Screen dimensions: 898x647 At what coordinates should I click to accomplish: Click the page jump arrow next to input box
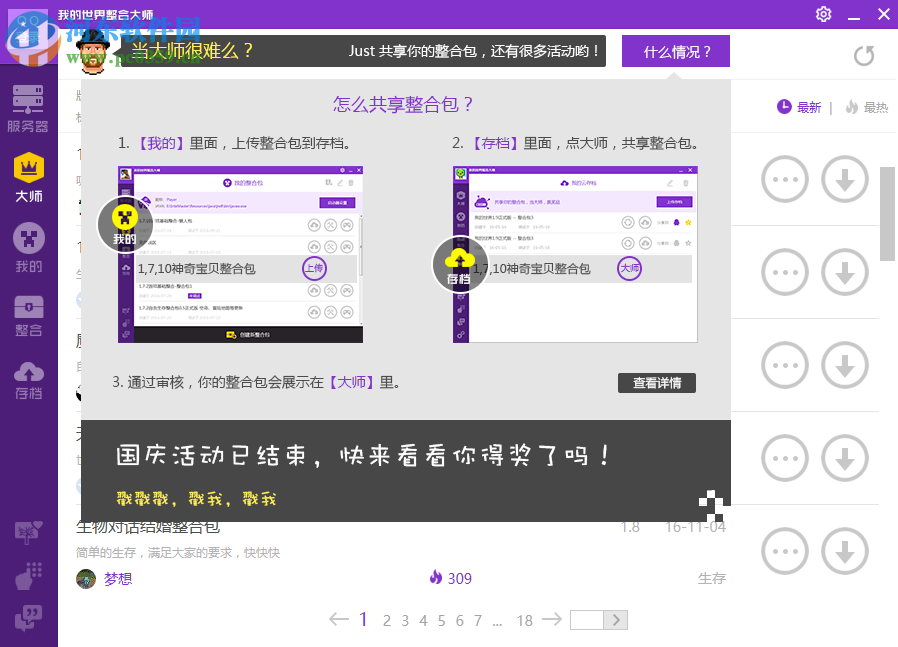(x=614, y=620)
